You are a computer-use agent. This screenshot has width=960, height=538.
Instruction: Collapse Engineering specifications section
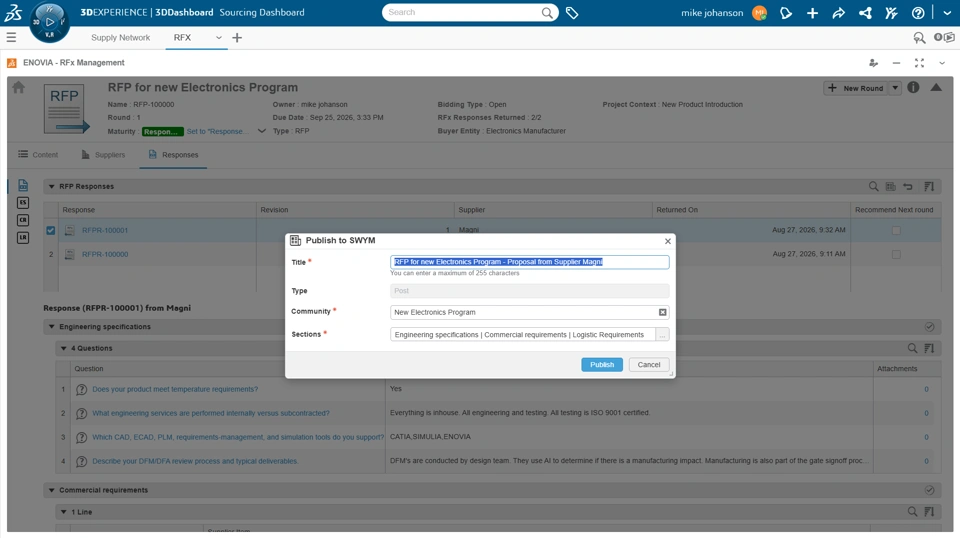pos(51,327)
